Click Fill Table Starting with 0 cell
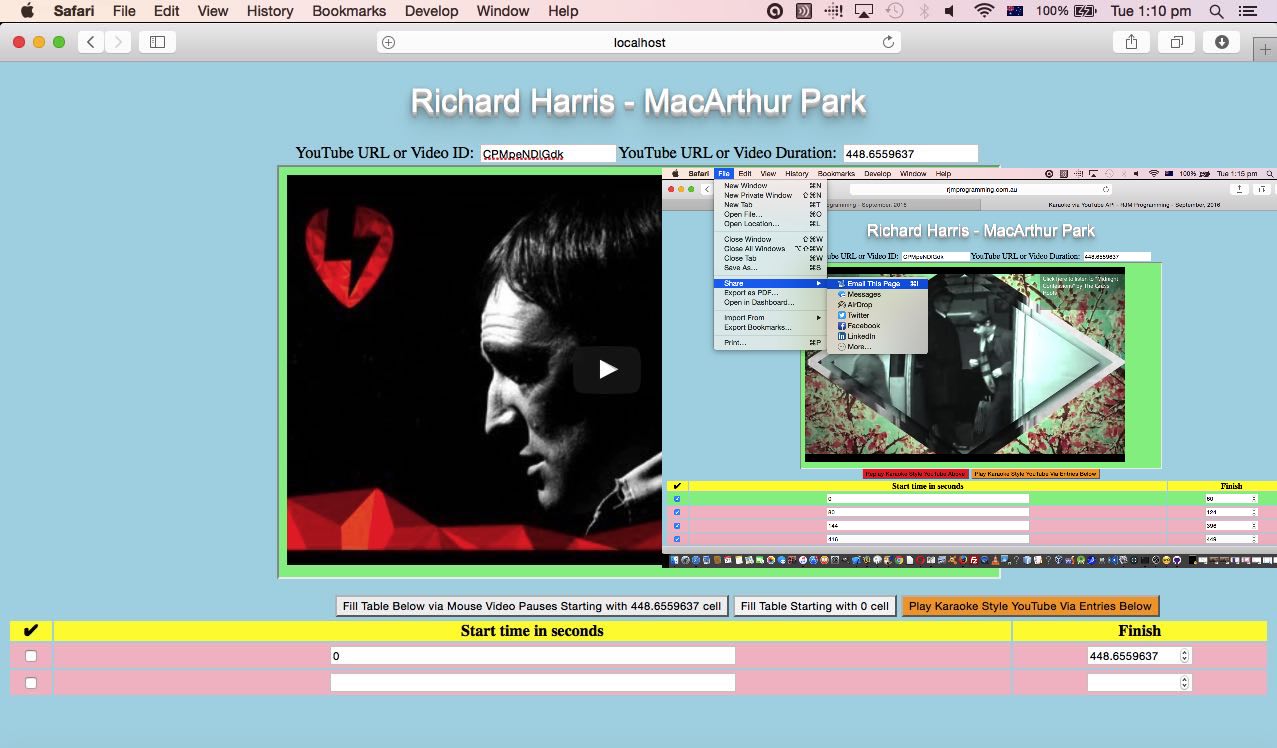 pyautogui.click(x=815, y=606)
